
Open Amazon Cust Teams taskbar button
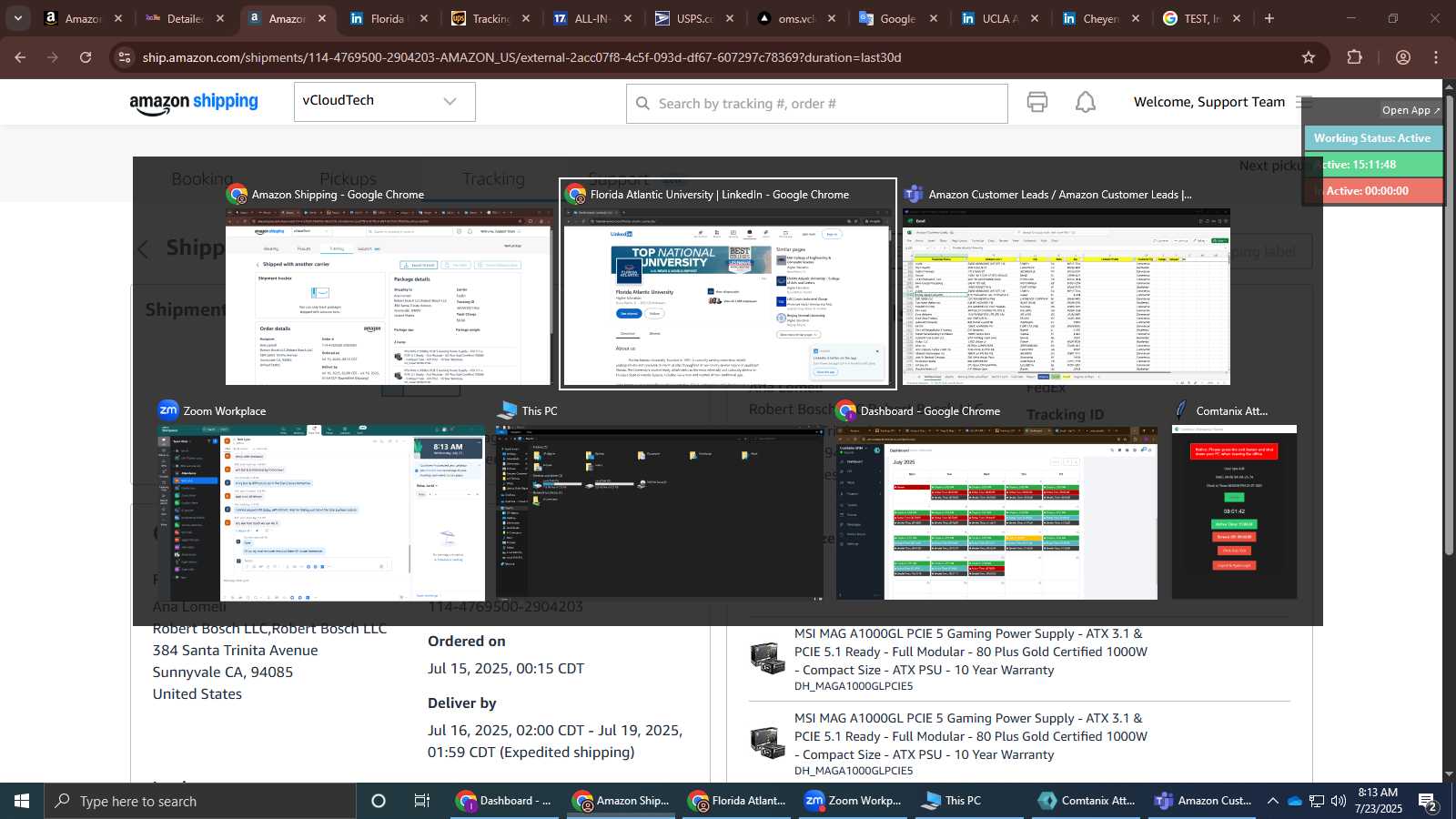coord(1203,801)
